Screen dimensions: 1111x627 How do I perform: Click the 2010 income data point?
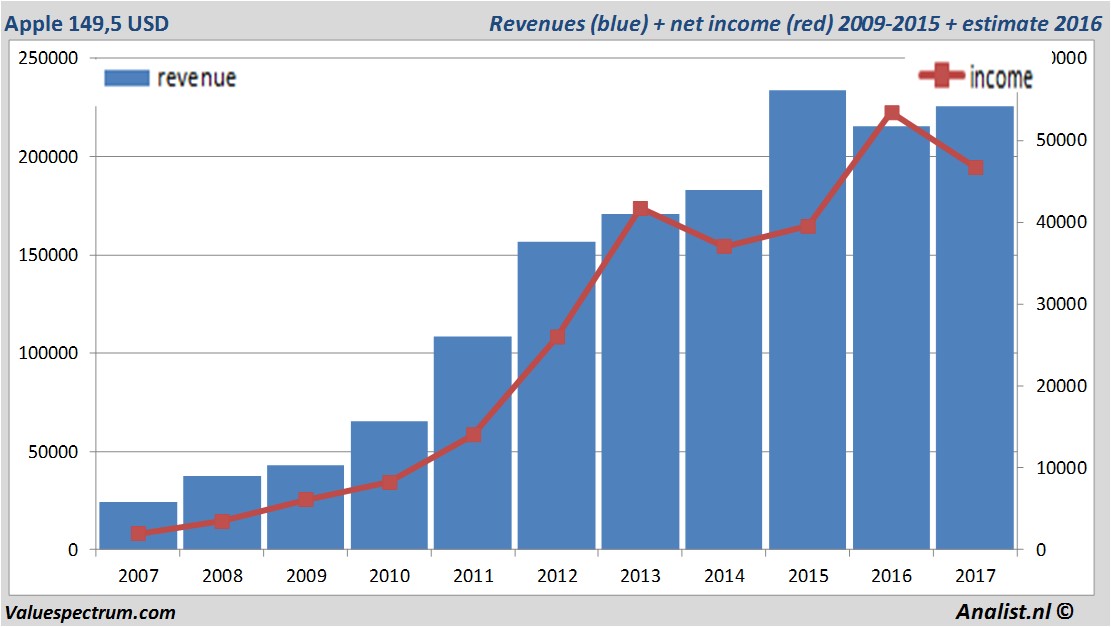click(389, 482)
